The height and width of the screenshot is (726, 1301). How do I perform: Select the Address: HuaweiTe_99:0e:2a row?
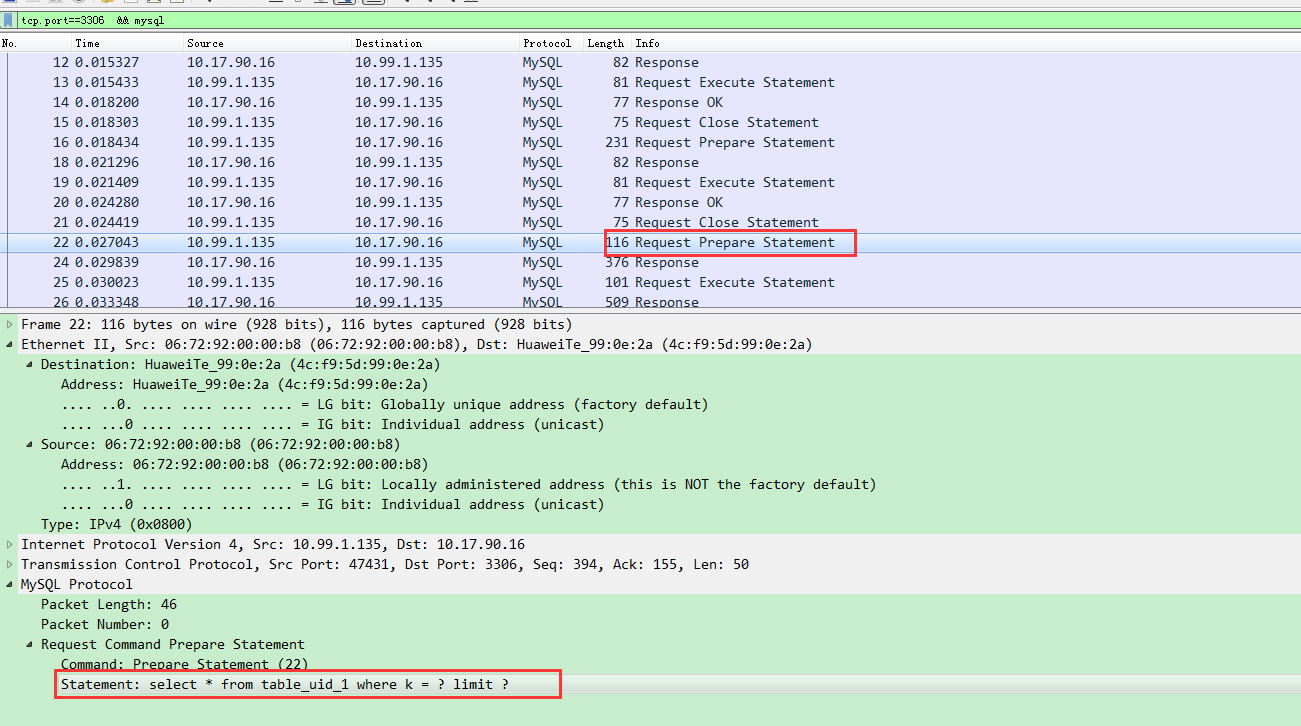(x=650, y=384)
